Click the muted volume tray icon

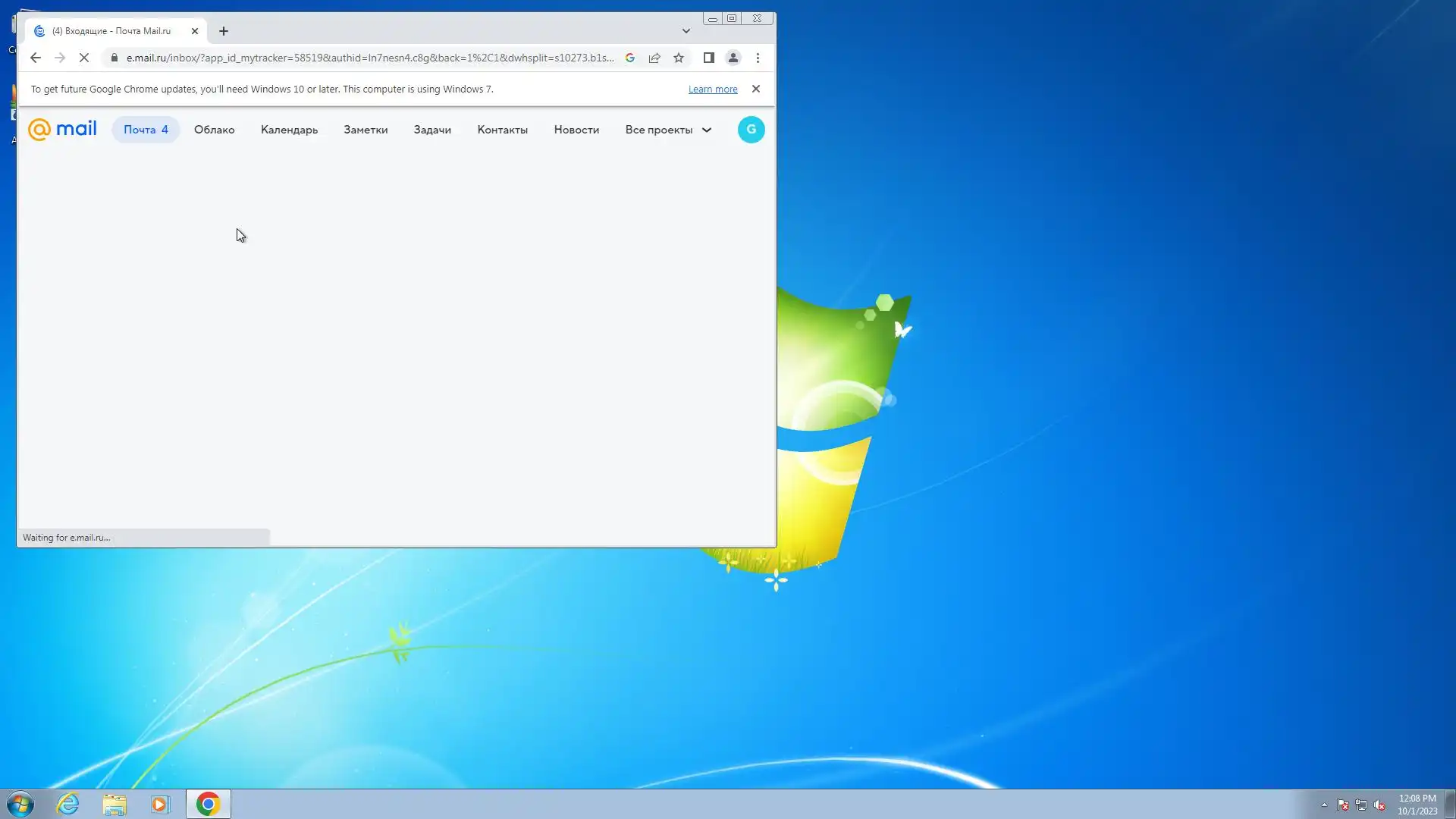[1379, 805]
